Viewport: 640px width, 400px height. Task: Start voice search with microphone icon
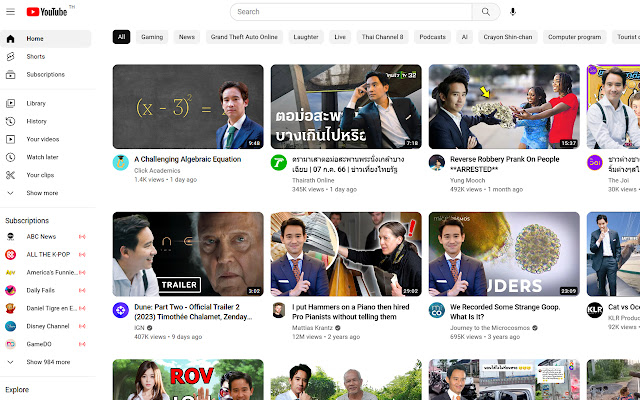513,12
